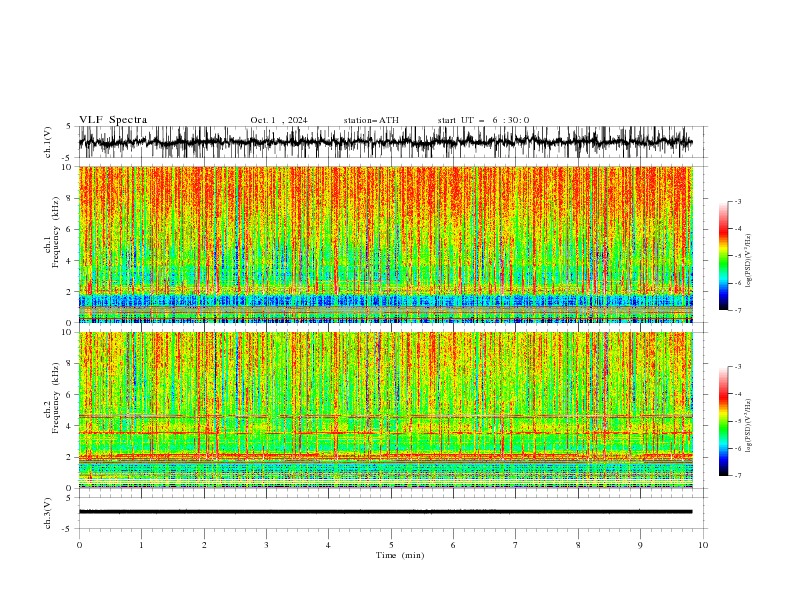
Task: Click the "-5" tick on lower color bar
Action: pyautogui.click(x=738, y=421)
